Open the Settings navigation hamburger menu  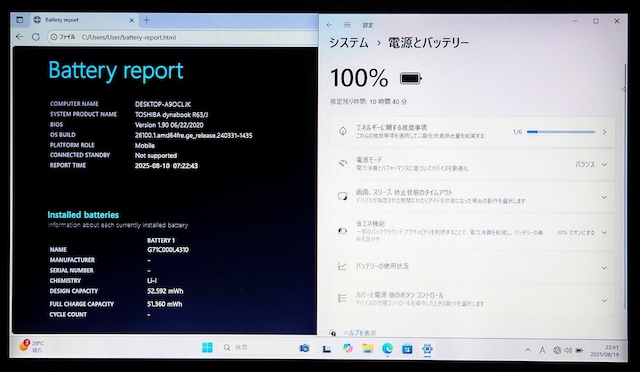point(347,25)
